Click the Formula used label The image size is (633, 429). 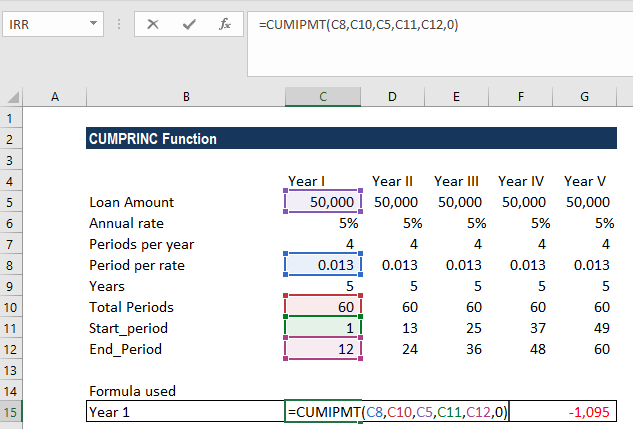(132, 391)
